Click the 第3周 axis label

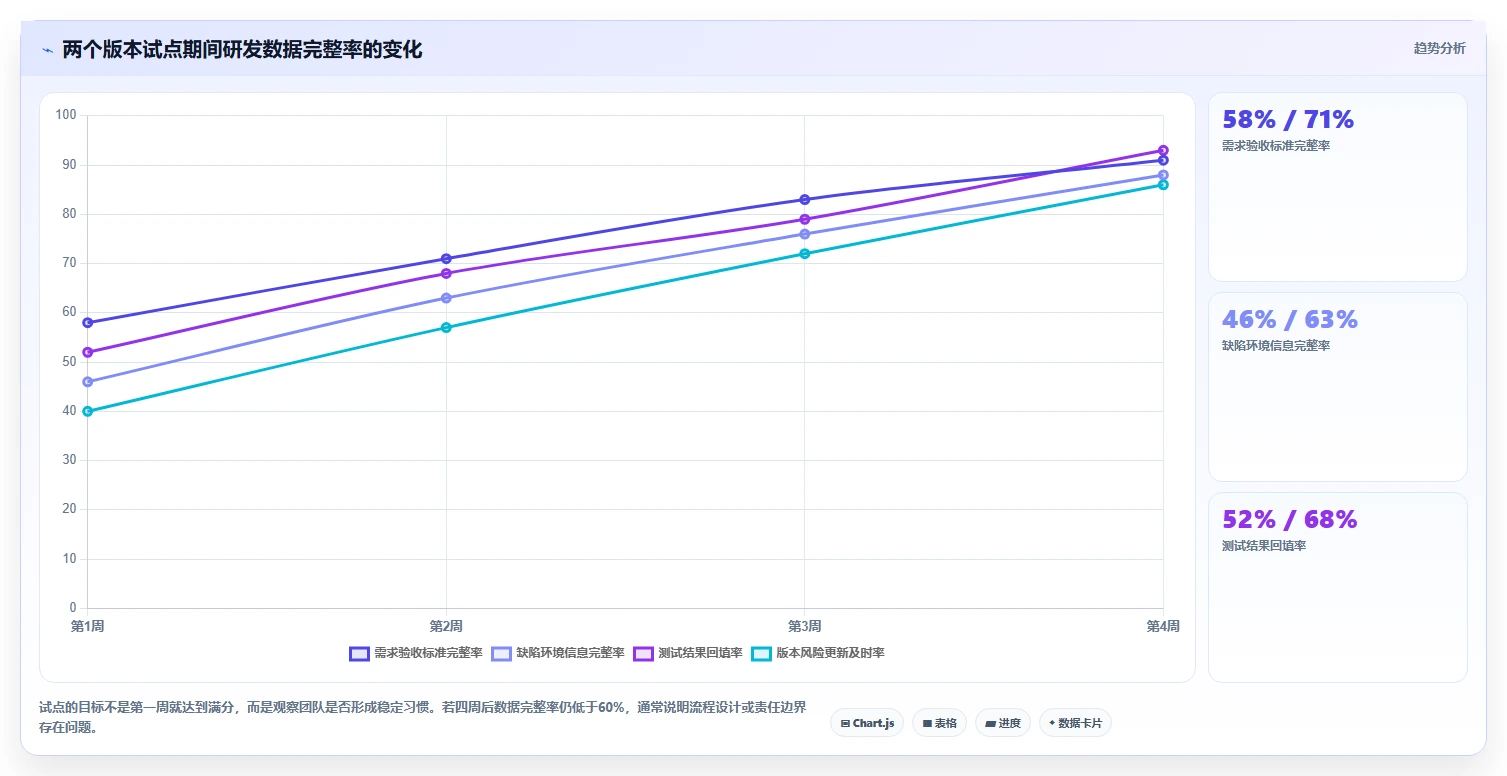805,627
